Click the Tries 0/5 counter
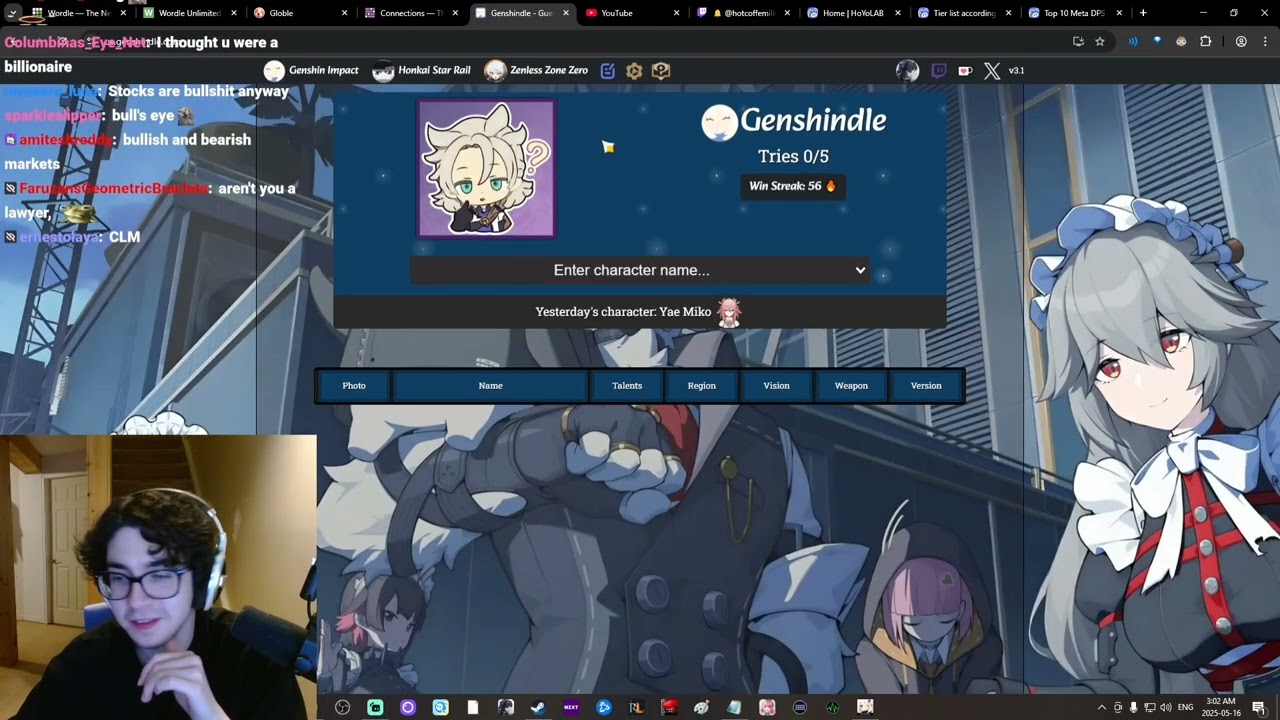The width and height of the screenshot is (1280, 720). [x=793, y=156]
